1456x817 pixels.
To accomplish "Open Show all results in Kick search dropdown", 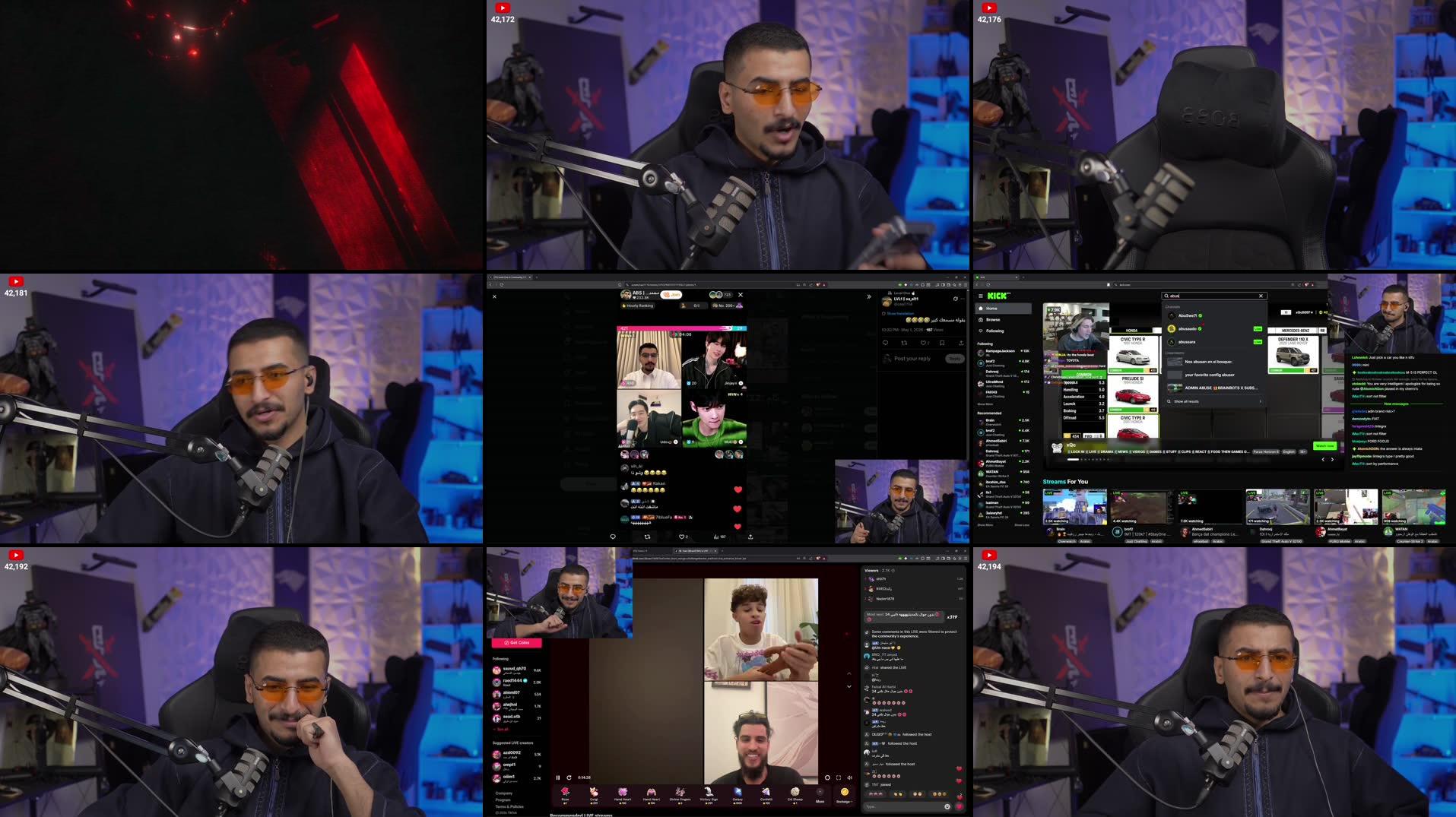I will pyautogui.click(x=1213, y=401).
